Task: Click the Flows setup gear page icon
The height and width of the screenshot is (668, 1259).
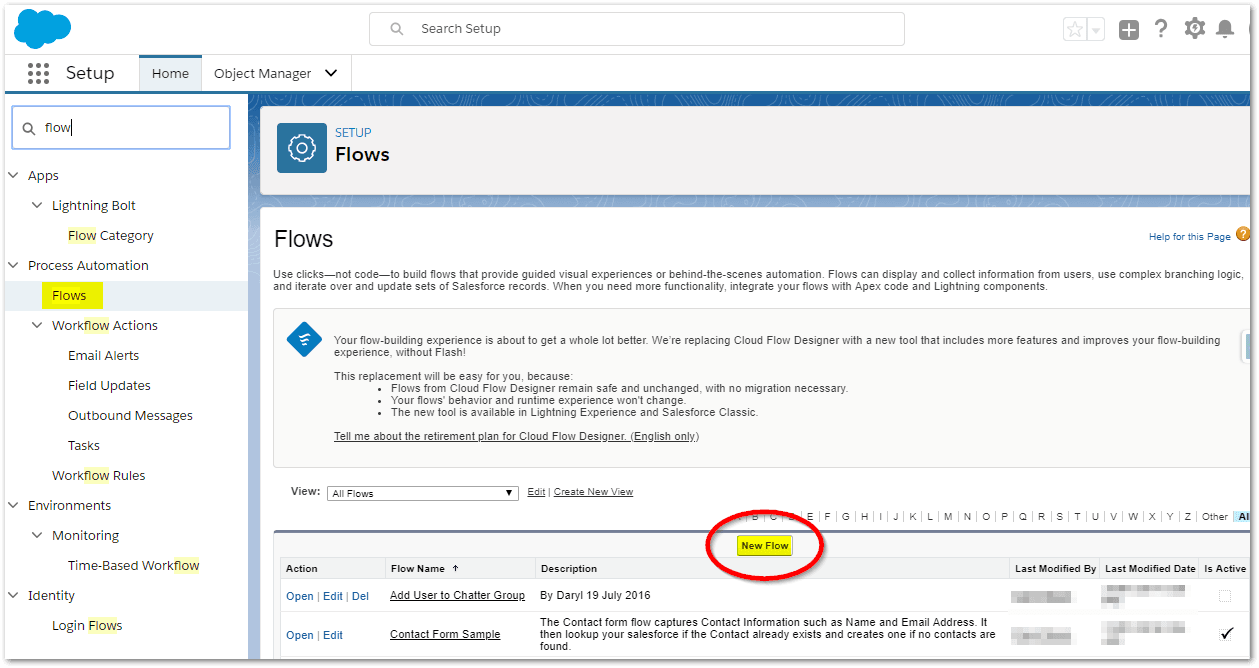Action: click(301, 148)
